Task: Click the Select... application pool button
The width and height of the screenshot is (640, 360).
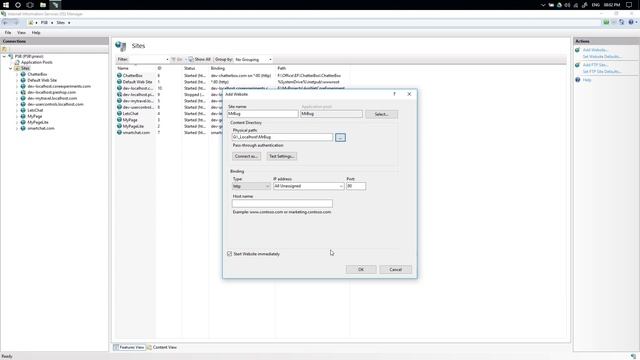Action: point(381,114)
